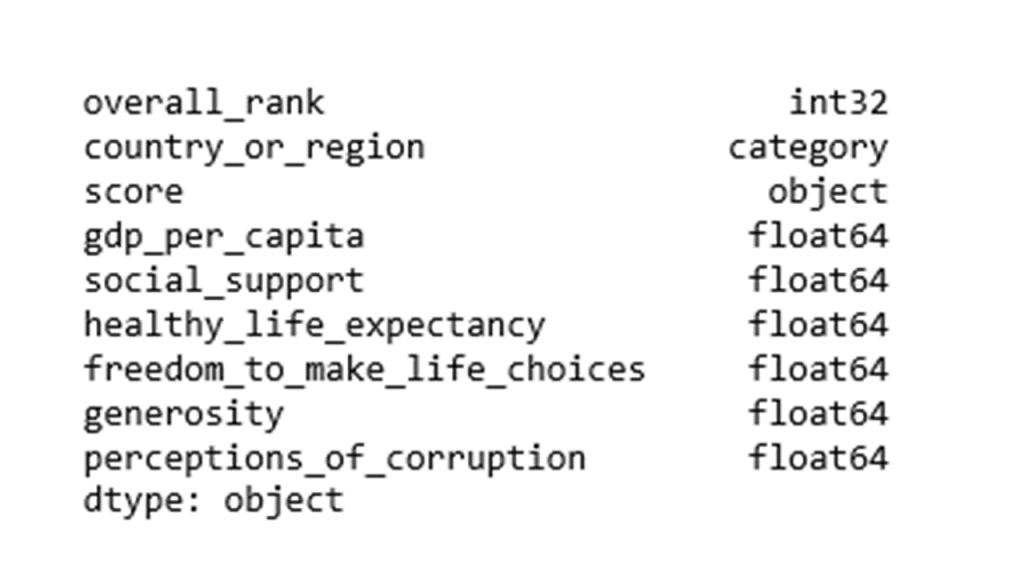1024x576 pixels.
Task: Click the word object in the dtype line
Action: pyautogui.click(x=284, y=502)
